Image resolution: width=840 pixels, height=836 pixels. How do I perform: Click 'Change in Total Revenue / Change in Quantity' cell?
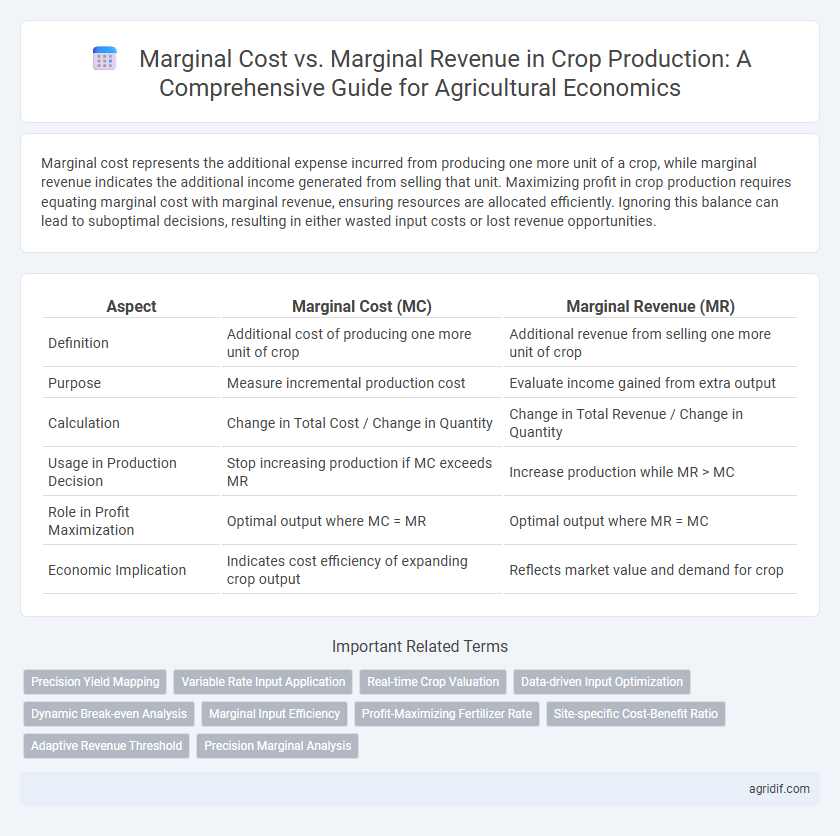(x=650, y=423)
